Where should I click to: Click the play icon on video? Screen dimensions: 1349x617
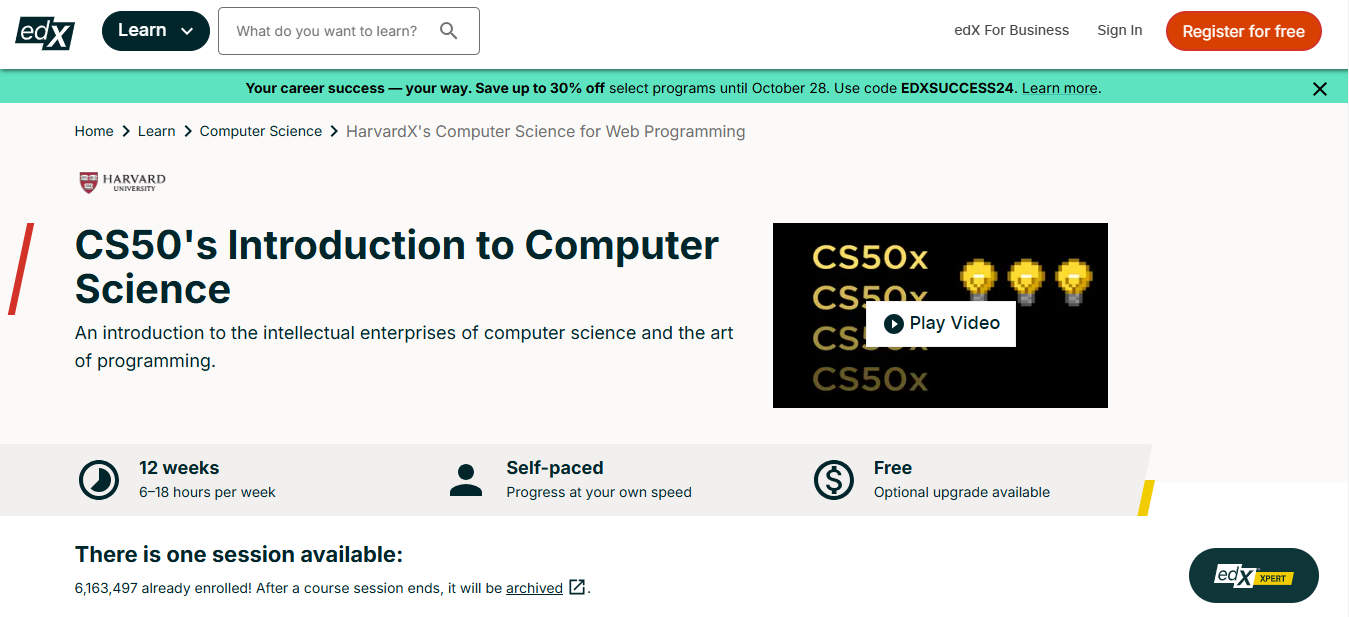tap(894, 323)
